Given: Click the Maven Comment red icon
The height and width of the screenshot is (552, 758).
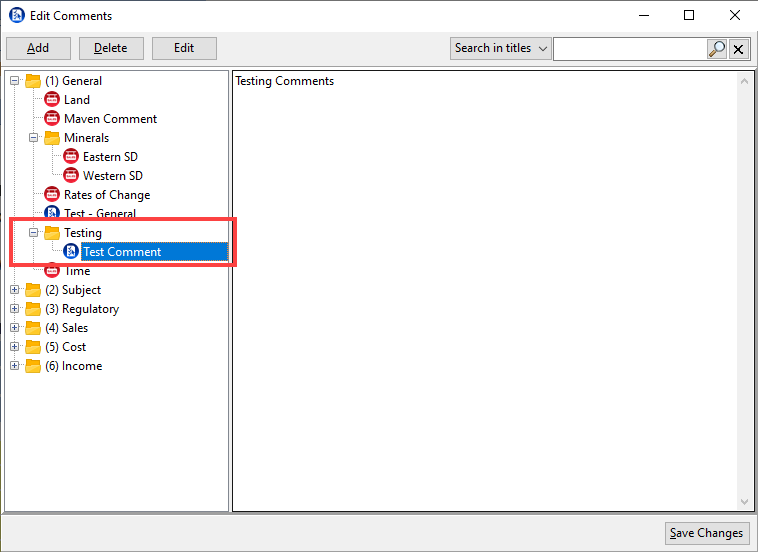Looking at the screenshot, I should tap(52, 119).
